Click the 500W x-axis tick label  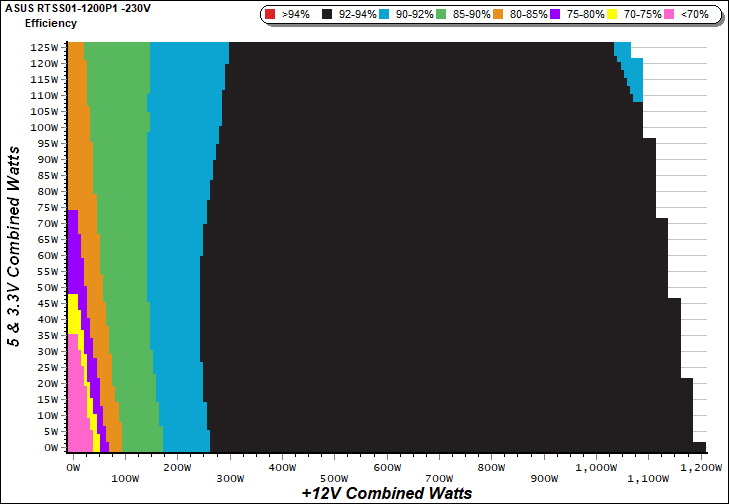334,478
